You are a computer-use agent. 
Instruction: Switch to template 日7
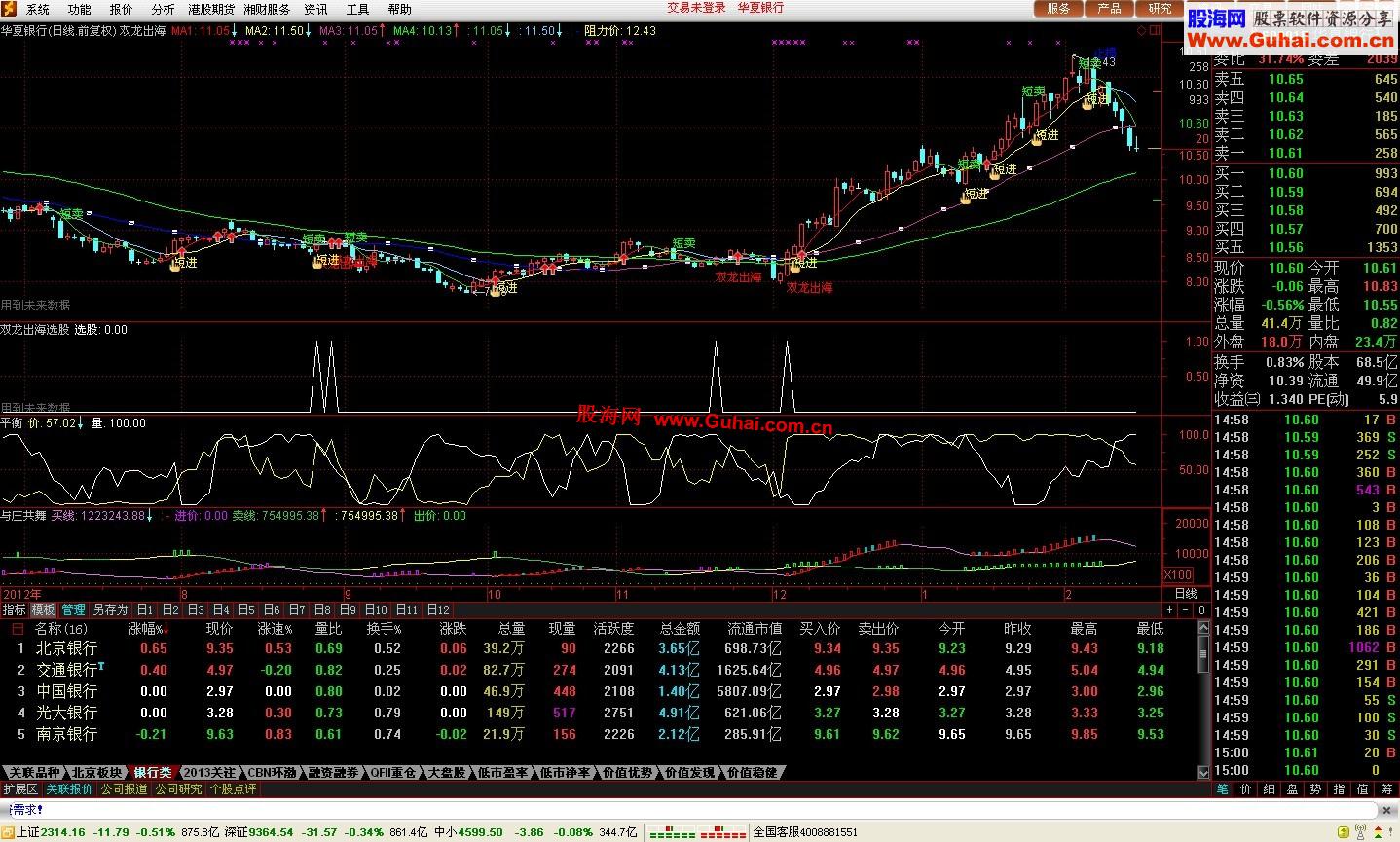[x=297, y=610]
